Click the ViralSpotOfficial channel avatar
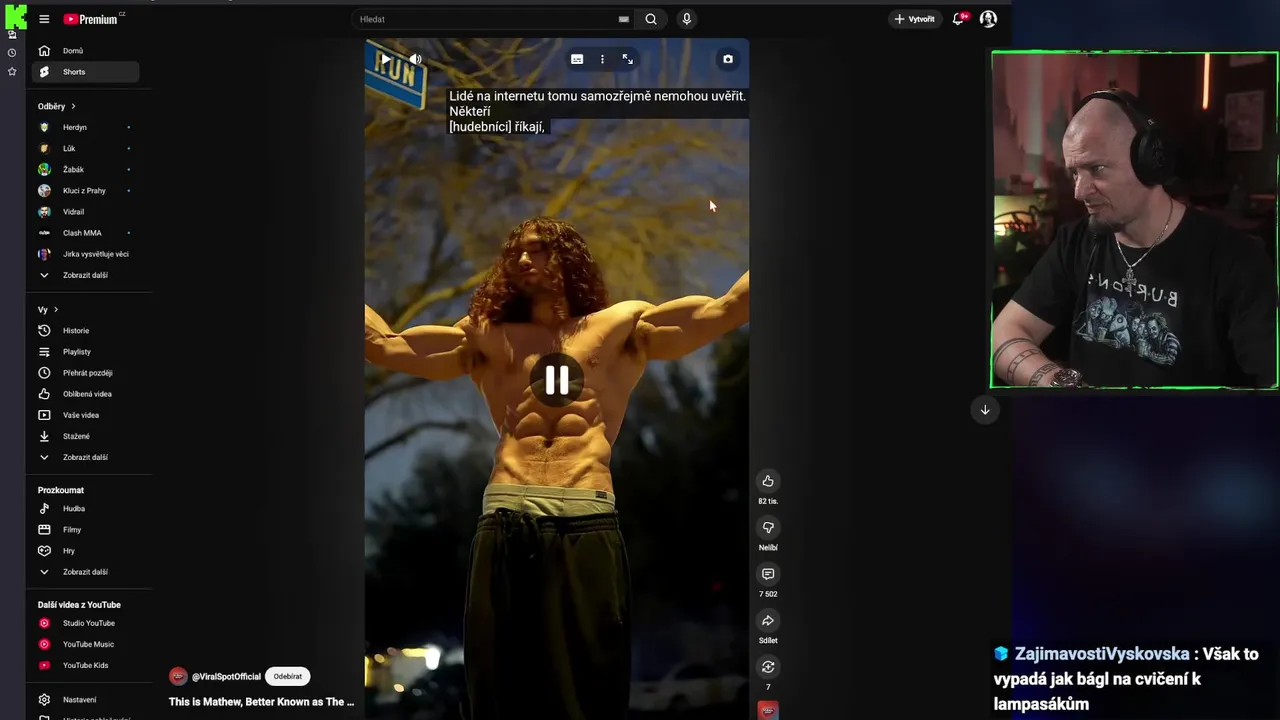This screenshot has width=1280, height=720. pos(179,677)
